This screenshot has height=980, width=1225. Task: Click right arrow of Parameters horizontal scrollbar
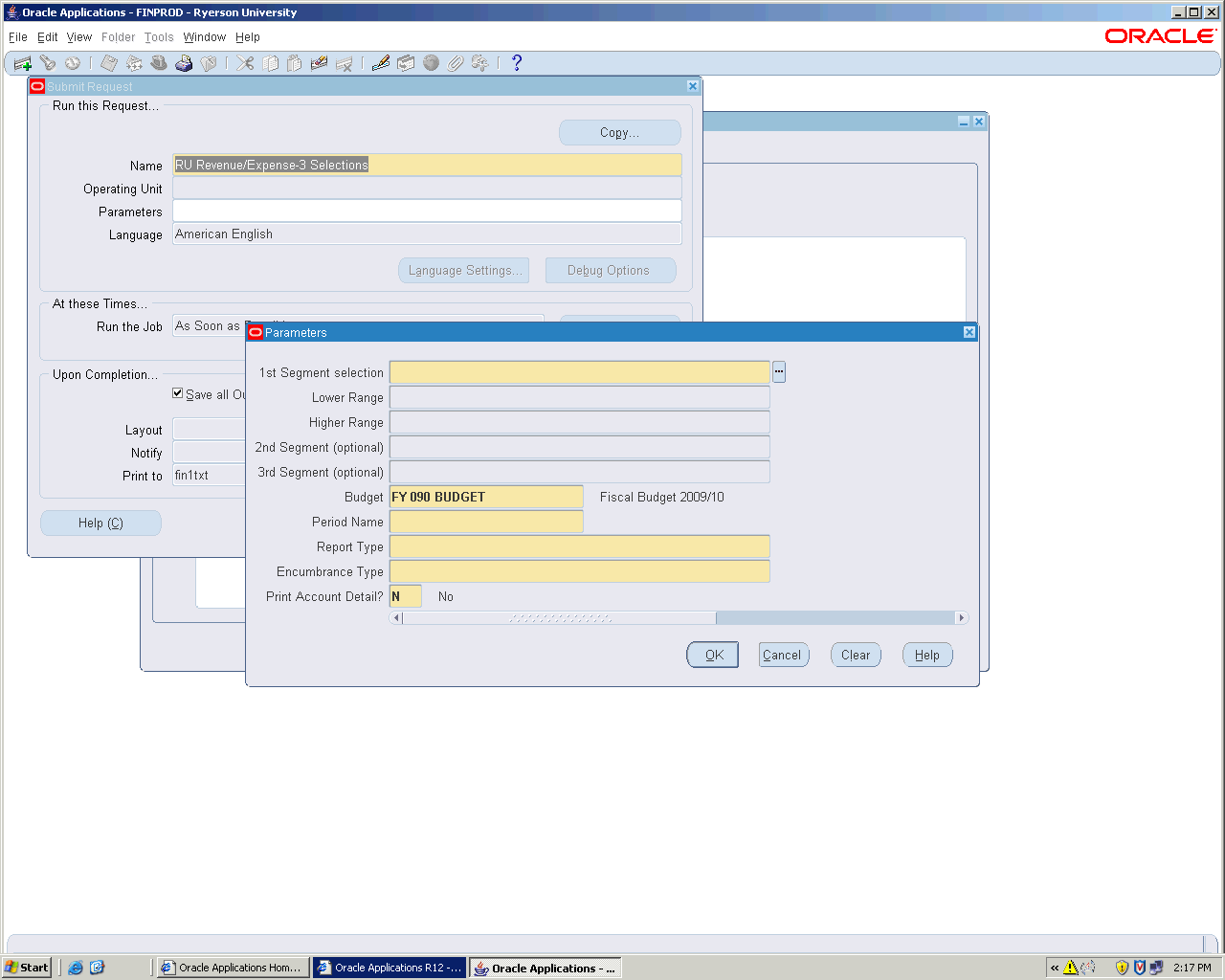coord(962,618)
